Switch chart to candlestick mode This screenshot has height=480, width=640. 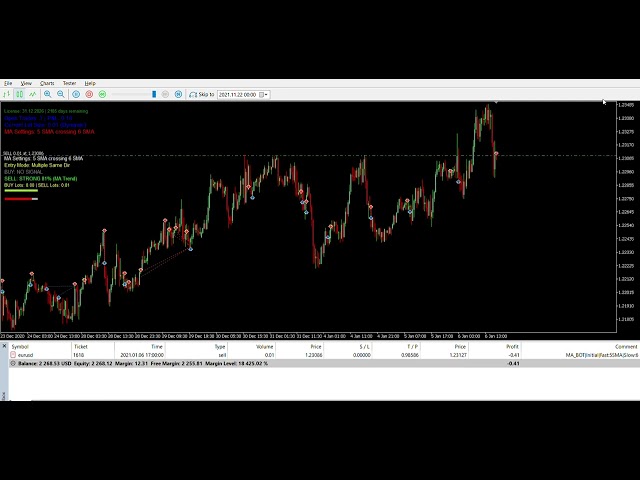(19, 94)
